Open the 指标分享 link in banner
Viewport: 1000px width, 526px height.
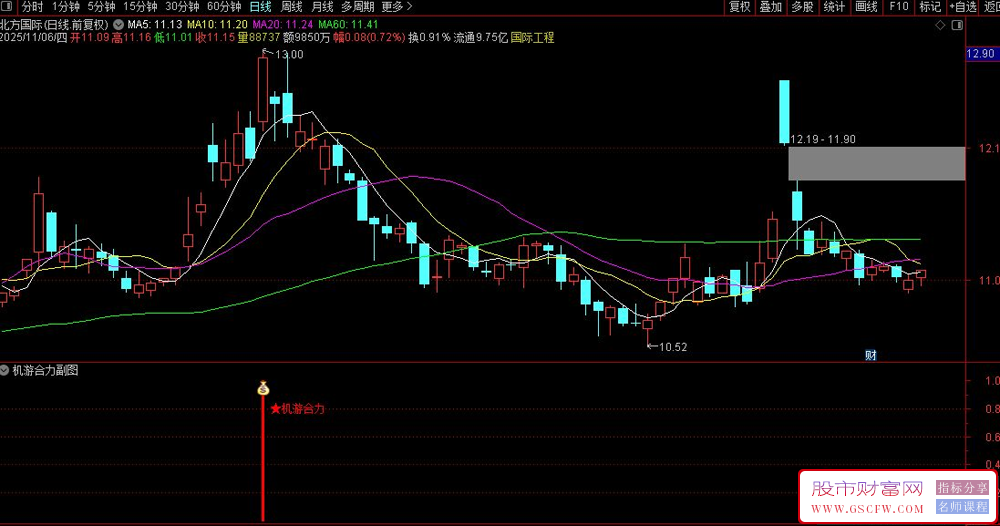pos(962,488)
